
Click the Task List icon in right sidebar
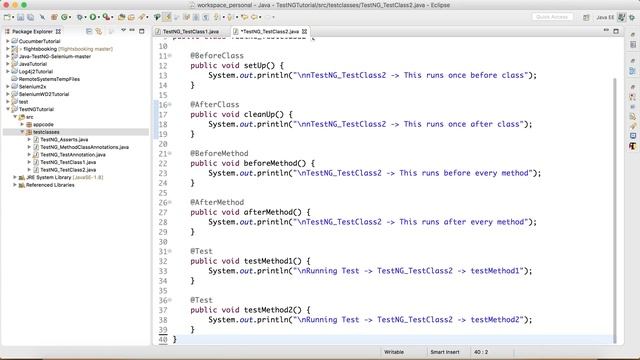coord(632,44)
